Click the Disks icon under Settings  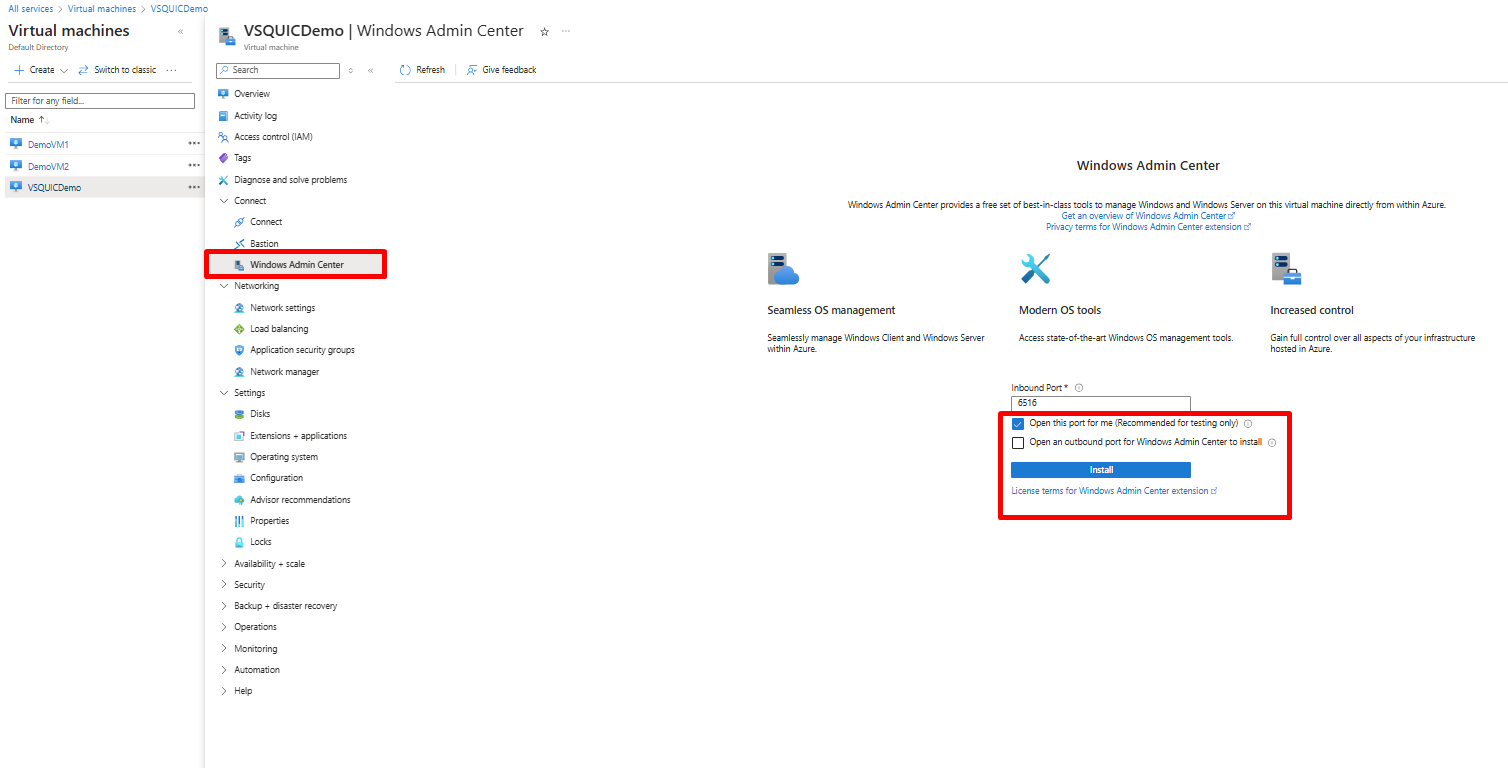point(239,414)
